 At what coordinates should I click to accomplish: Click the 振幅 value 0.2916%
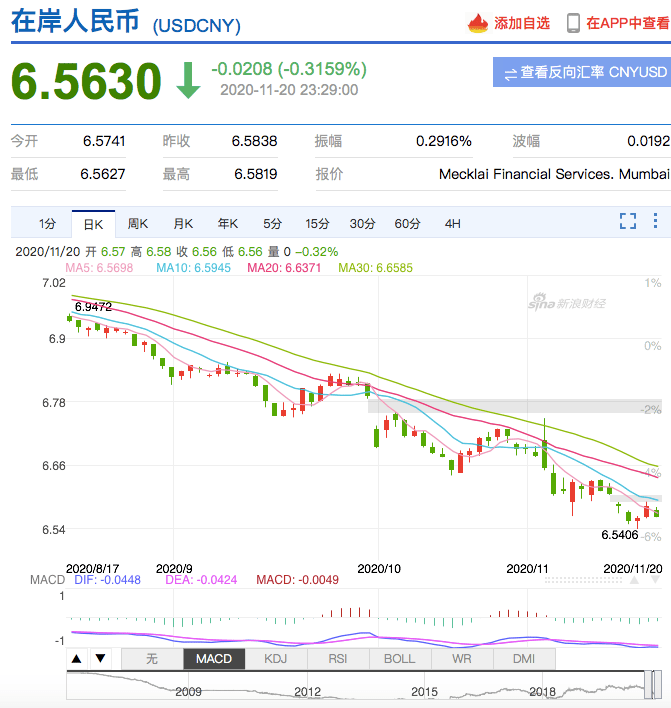pyautogui.click(x=443, y=141)
